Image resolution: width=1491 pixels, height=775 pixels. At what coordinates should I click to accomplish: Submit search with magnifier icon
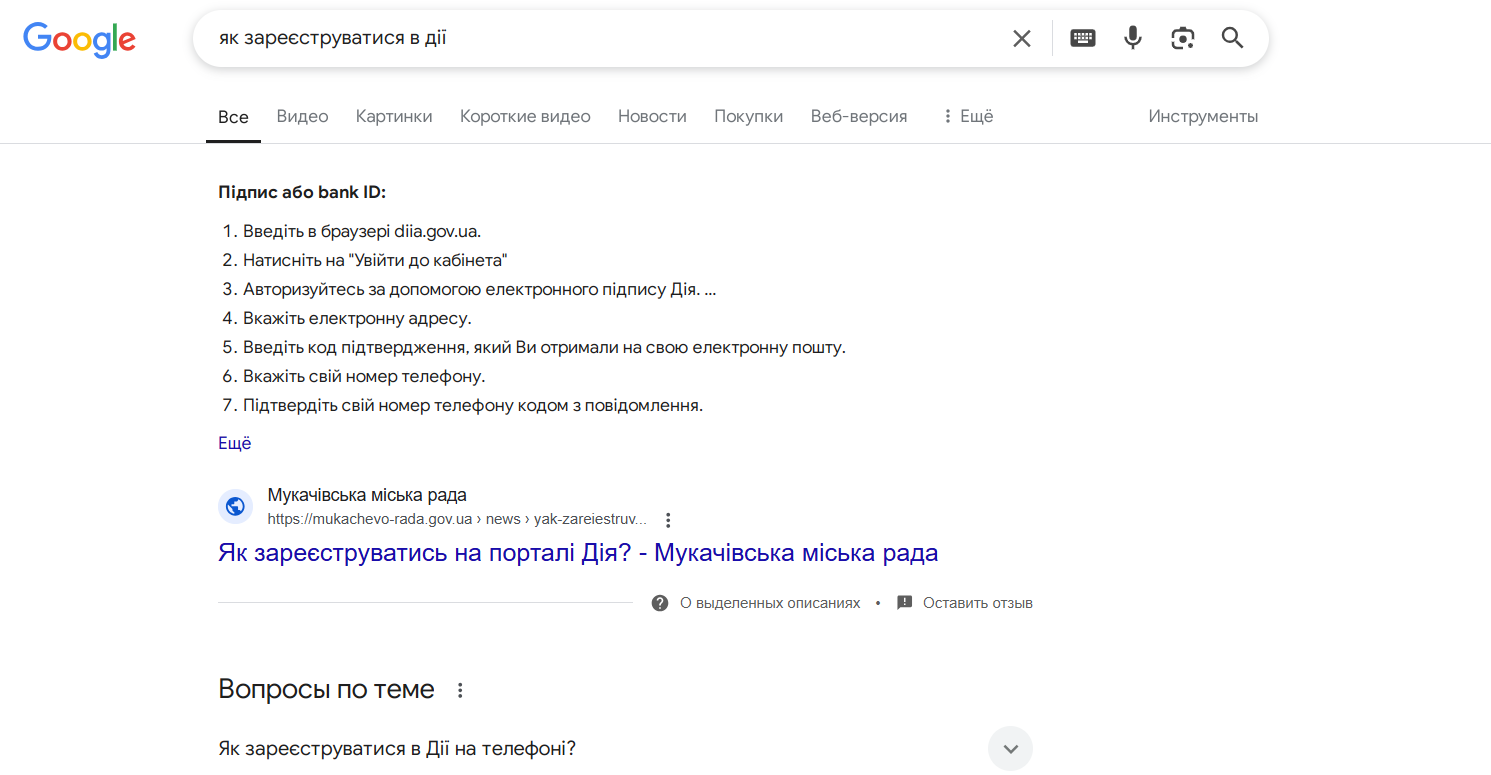tap(1233, 39)
